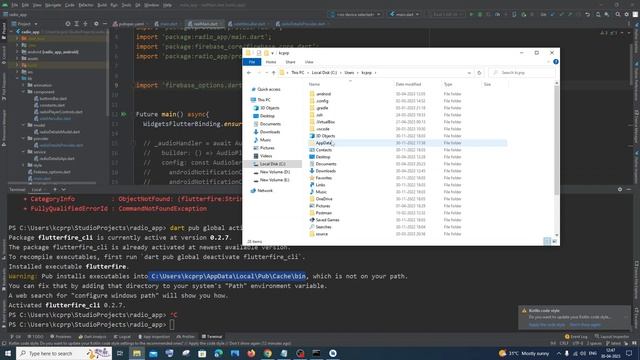Click 'This PC' in the address breadcrumb

(298, 73)
